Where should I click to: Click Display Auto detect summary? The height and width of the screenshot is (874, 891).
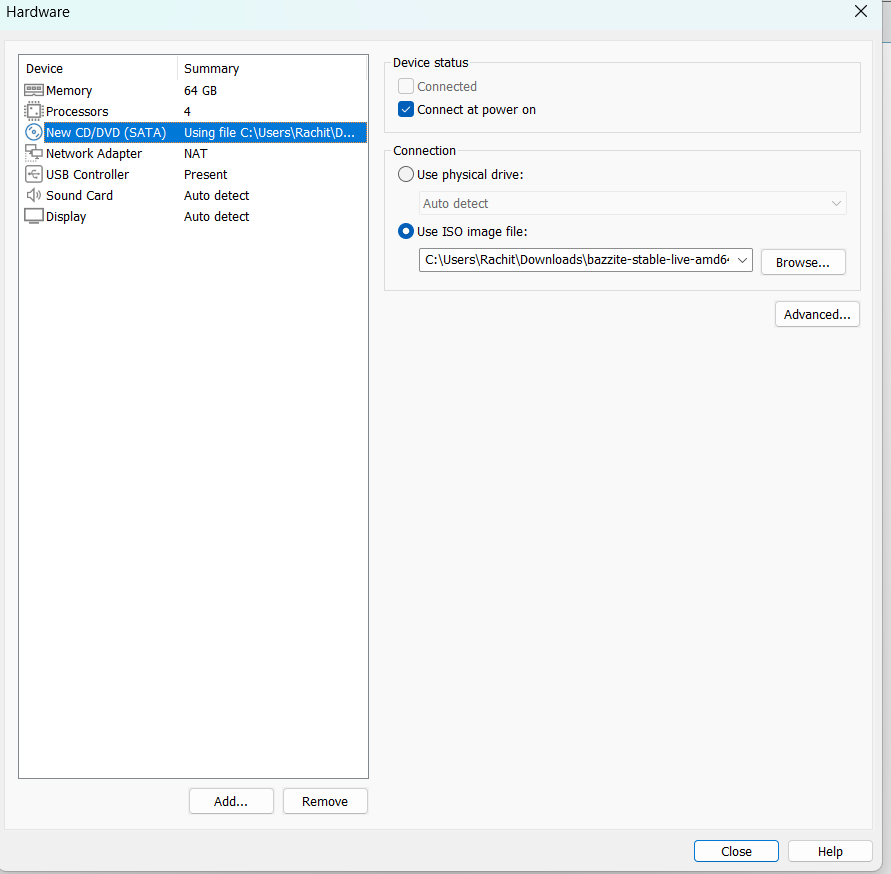(x=216, y=217)
